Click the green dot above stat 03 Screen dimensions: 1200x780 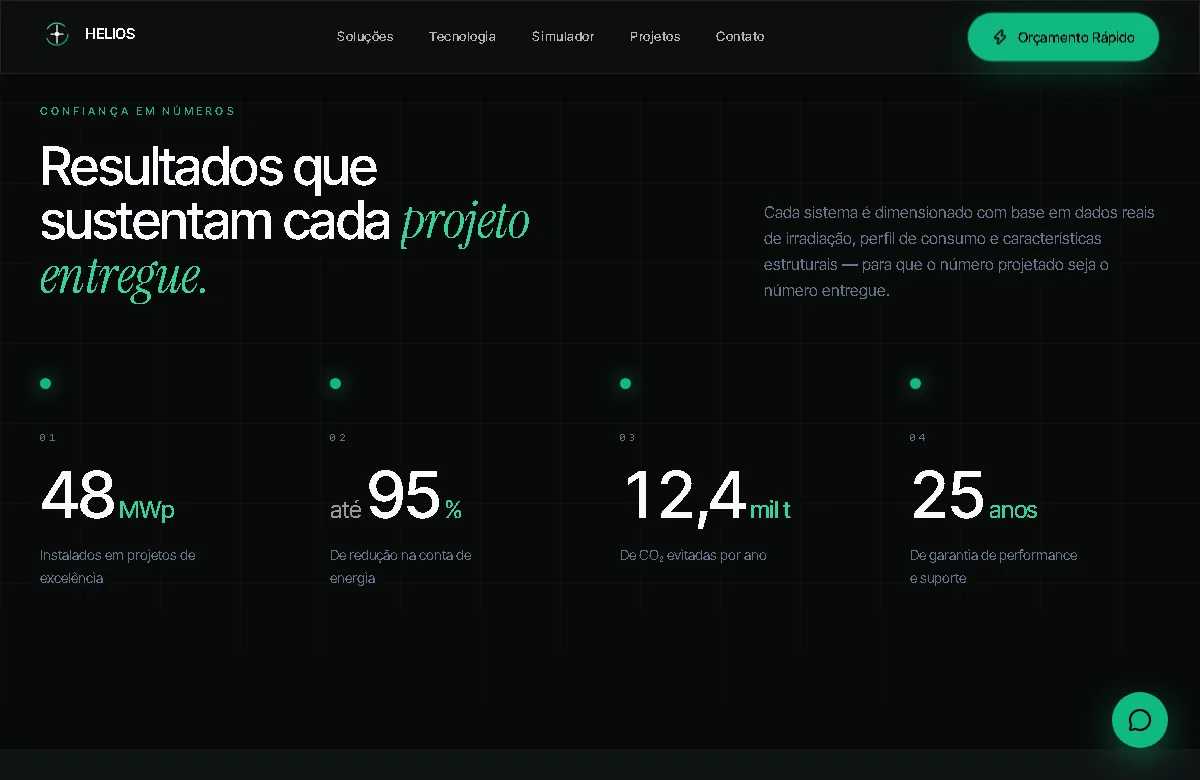(x=625, y=383)
